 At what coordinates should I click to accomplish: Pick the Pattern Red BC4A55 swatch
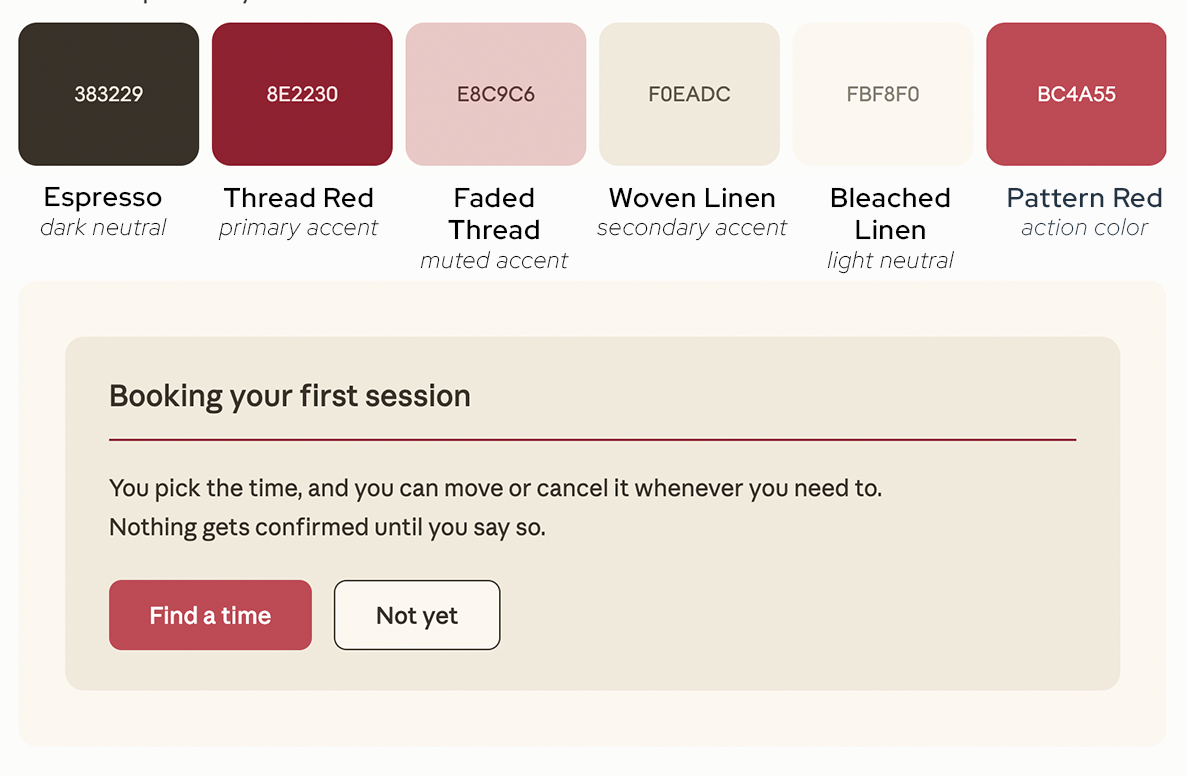[1076, 94]
